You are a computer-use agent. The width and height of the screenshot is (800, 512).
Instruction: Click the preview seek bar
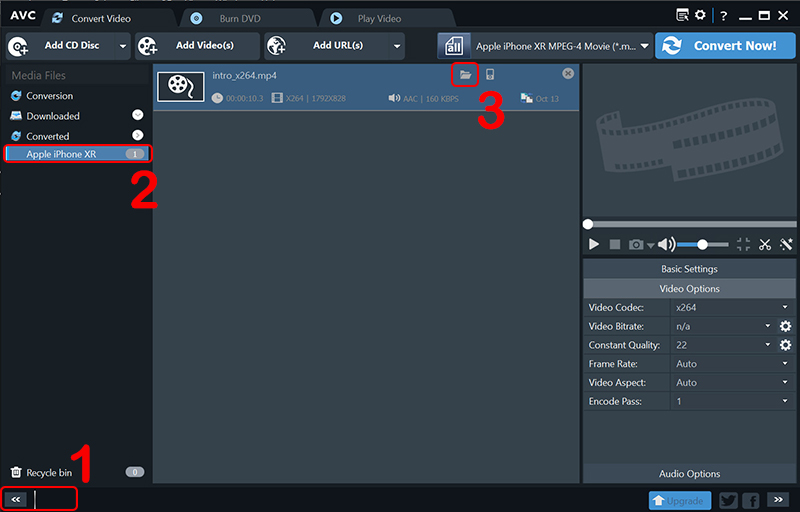pos(692,224)
